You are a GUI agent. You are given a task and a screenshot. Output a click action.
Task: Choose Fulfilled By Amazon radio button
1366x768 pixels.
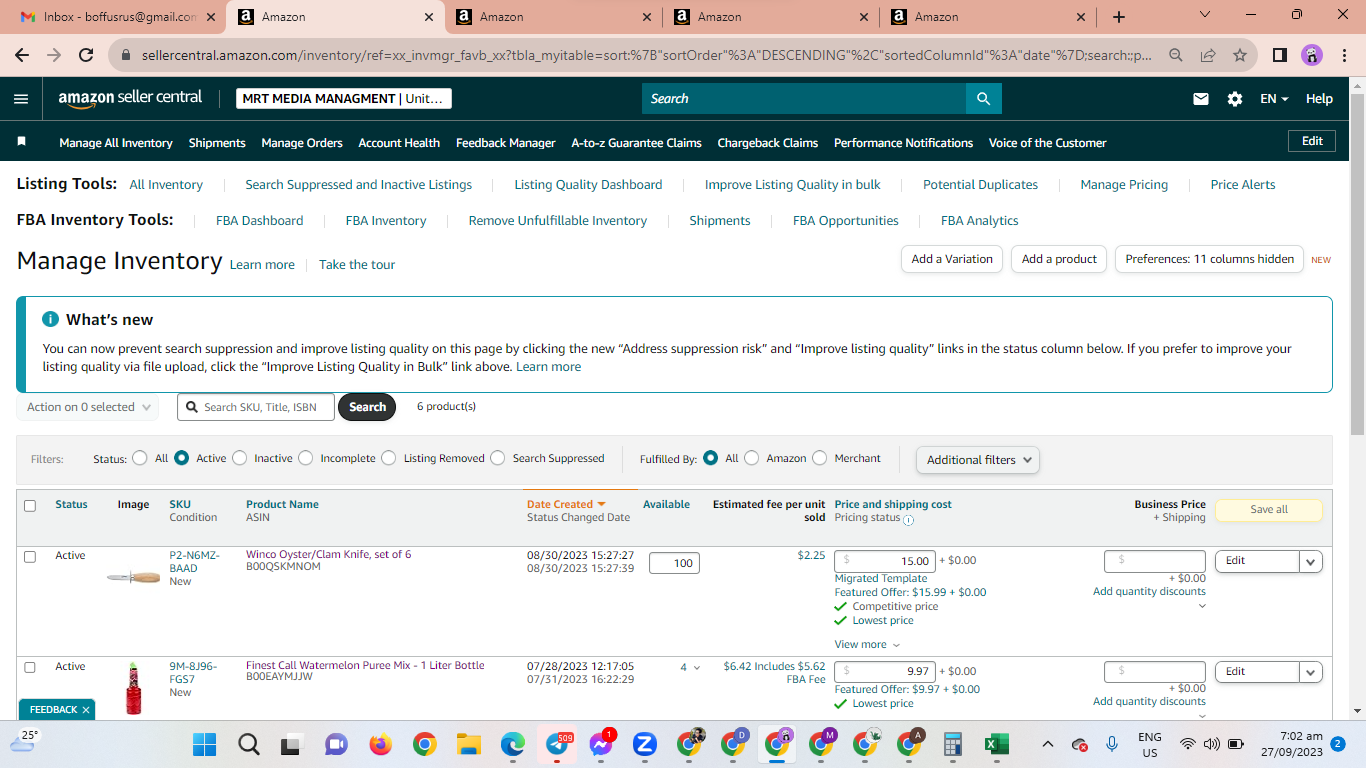point(751,458)
